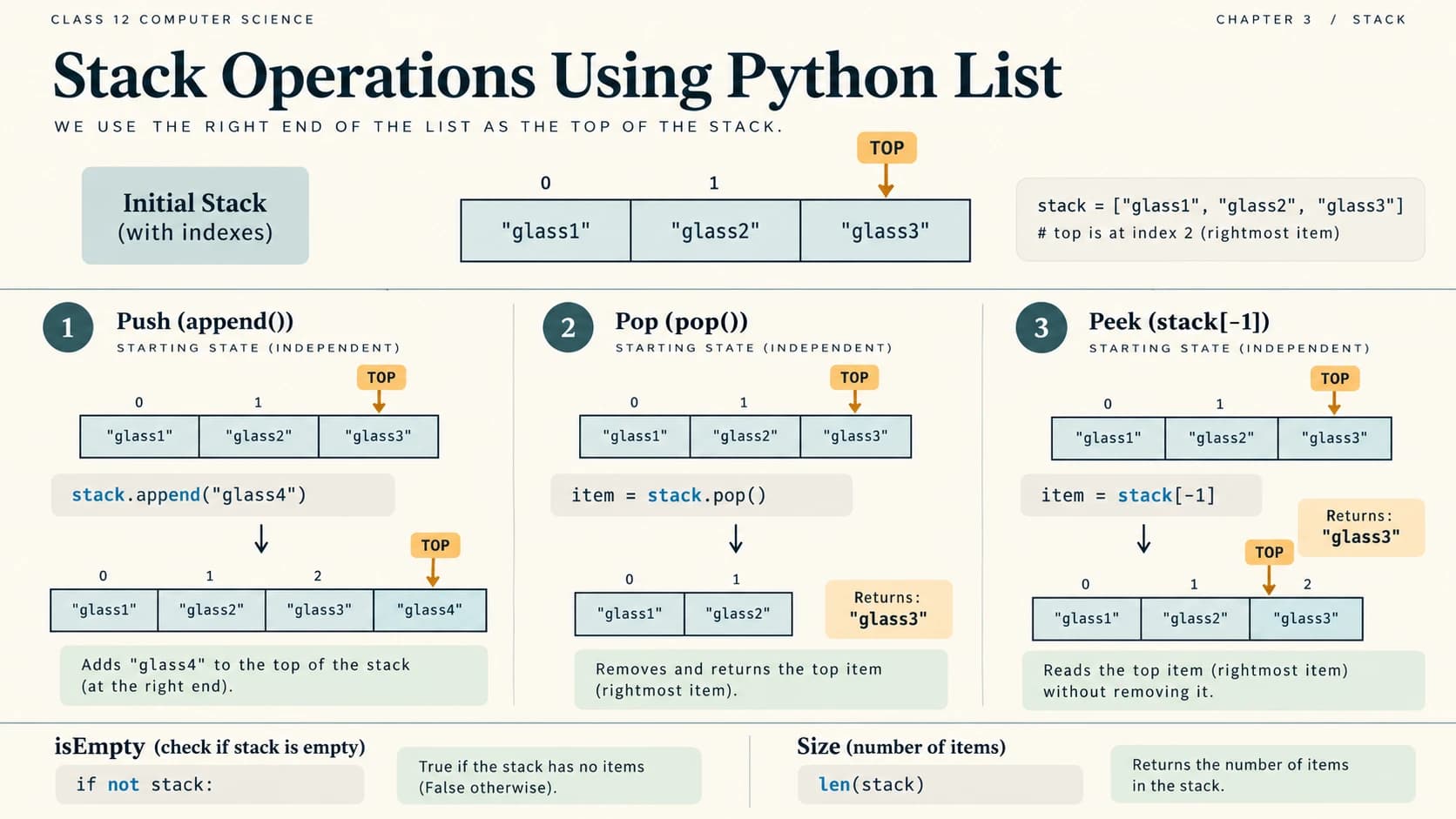
Task: Click the "glass2" cell in the Initial Stack row
Action: coord(715,231)
